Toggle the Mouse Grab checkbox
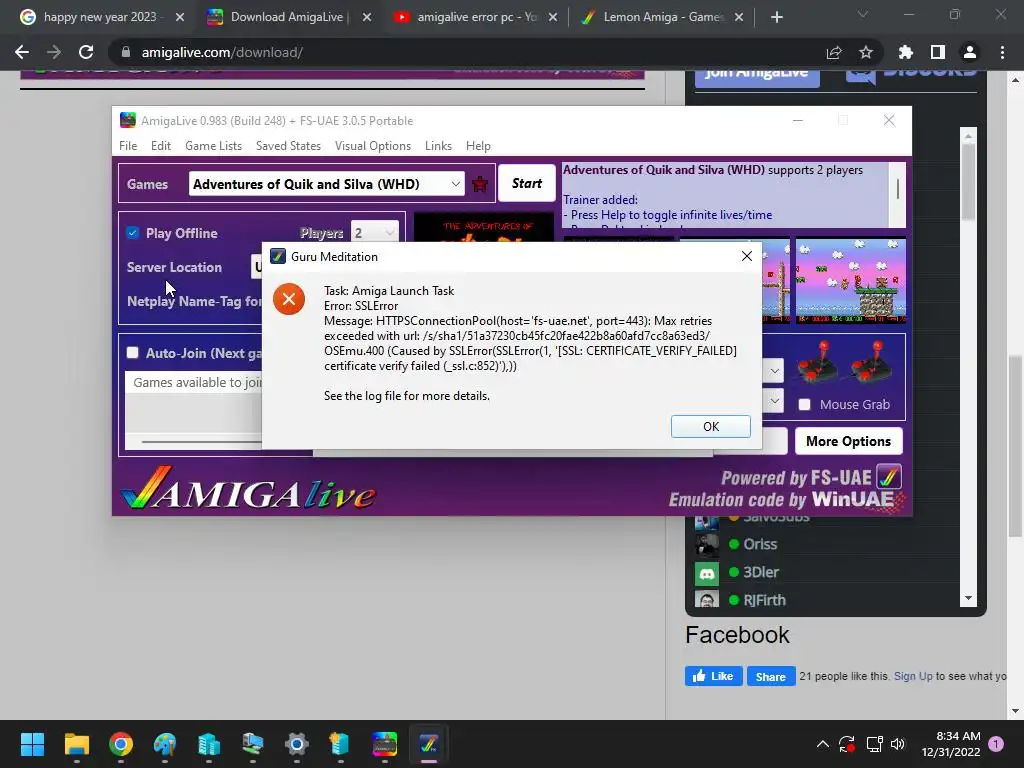The width and height of the screenshot is (1024, 768). point(805,404)
